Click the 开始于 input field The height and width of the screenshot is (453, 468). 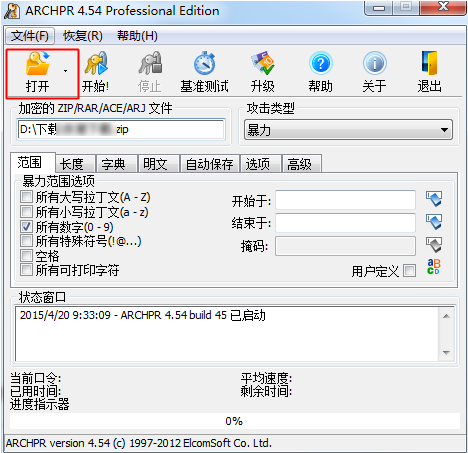[345, 200]
